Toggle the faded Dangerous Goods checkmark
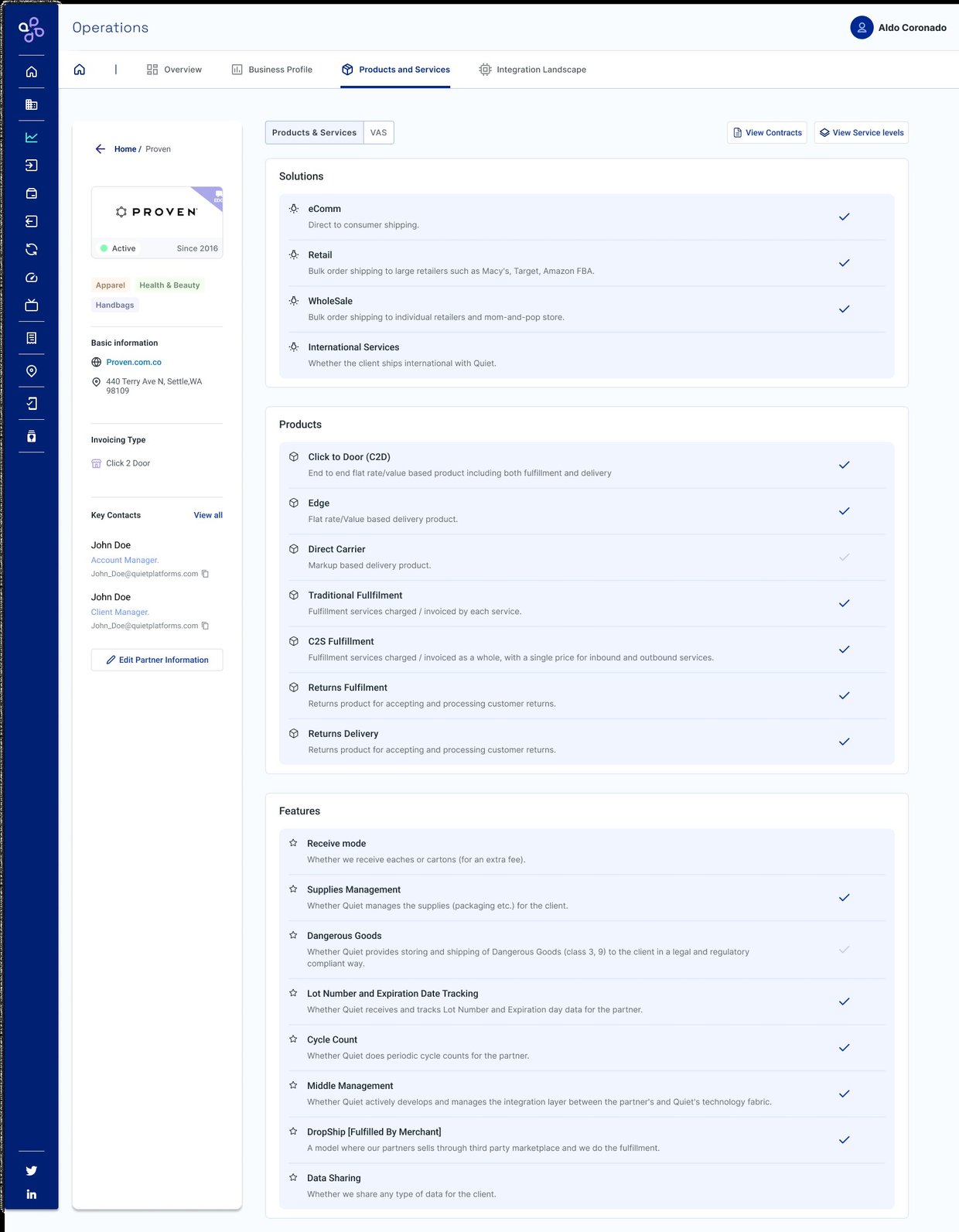This screenshot has width=959, height=1232. 845,949
